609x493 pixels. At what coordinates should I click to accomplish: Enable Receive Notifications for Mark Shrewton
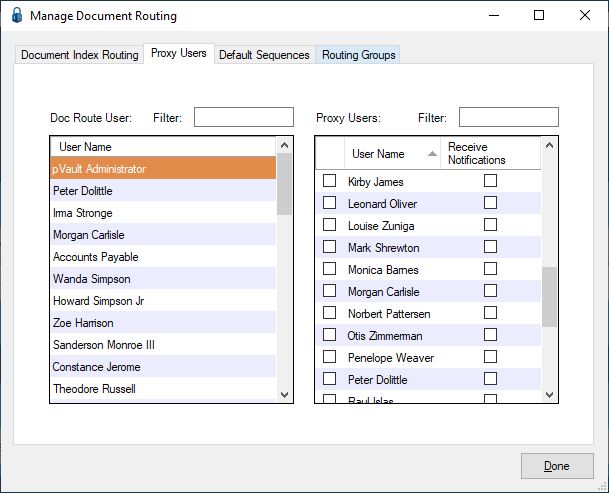pyautogui.click(x=491, y=247)
